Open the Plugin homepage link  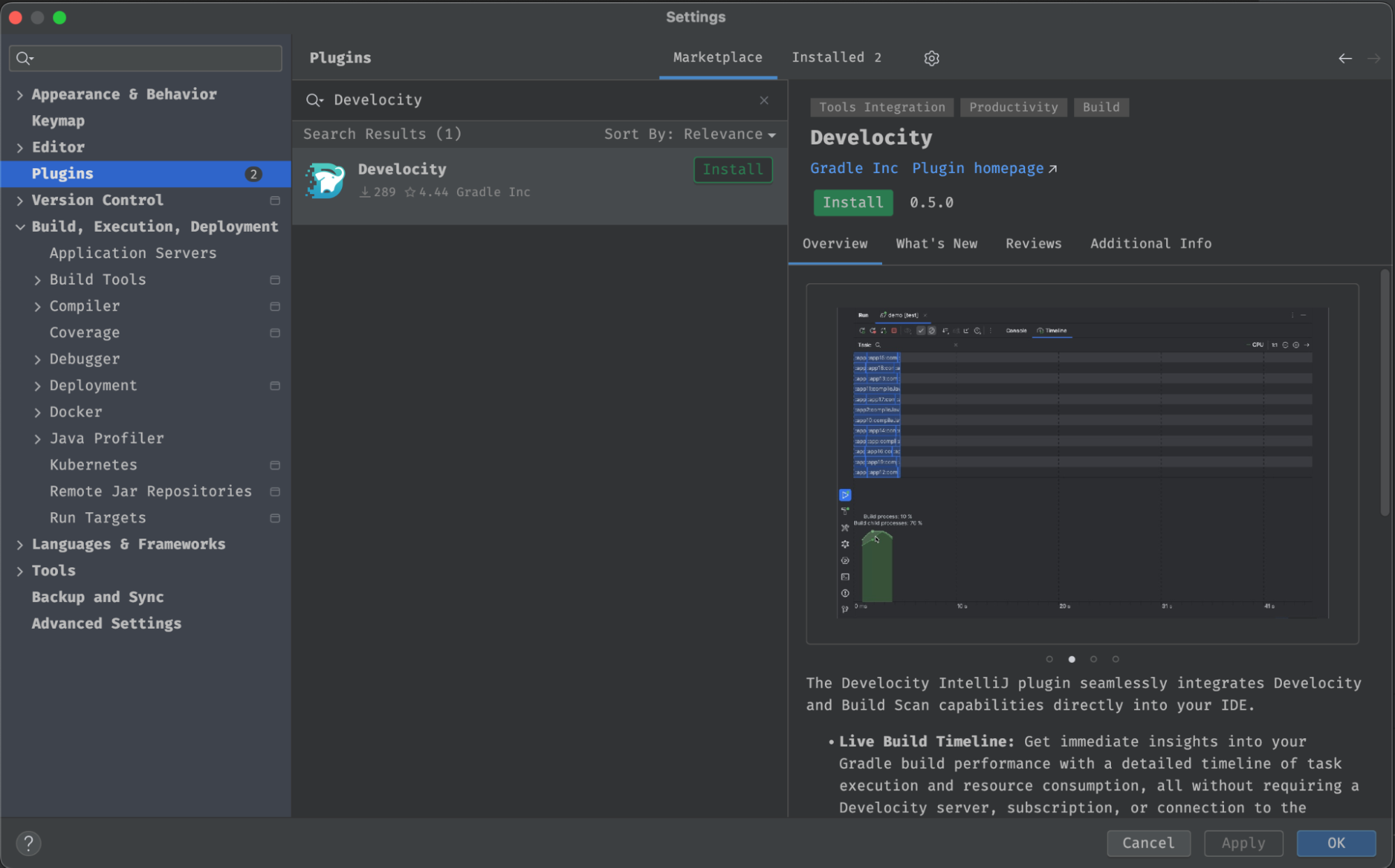pos(984,168)
